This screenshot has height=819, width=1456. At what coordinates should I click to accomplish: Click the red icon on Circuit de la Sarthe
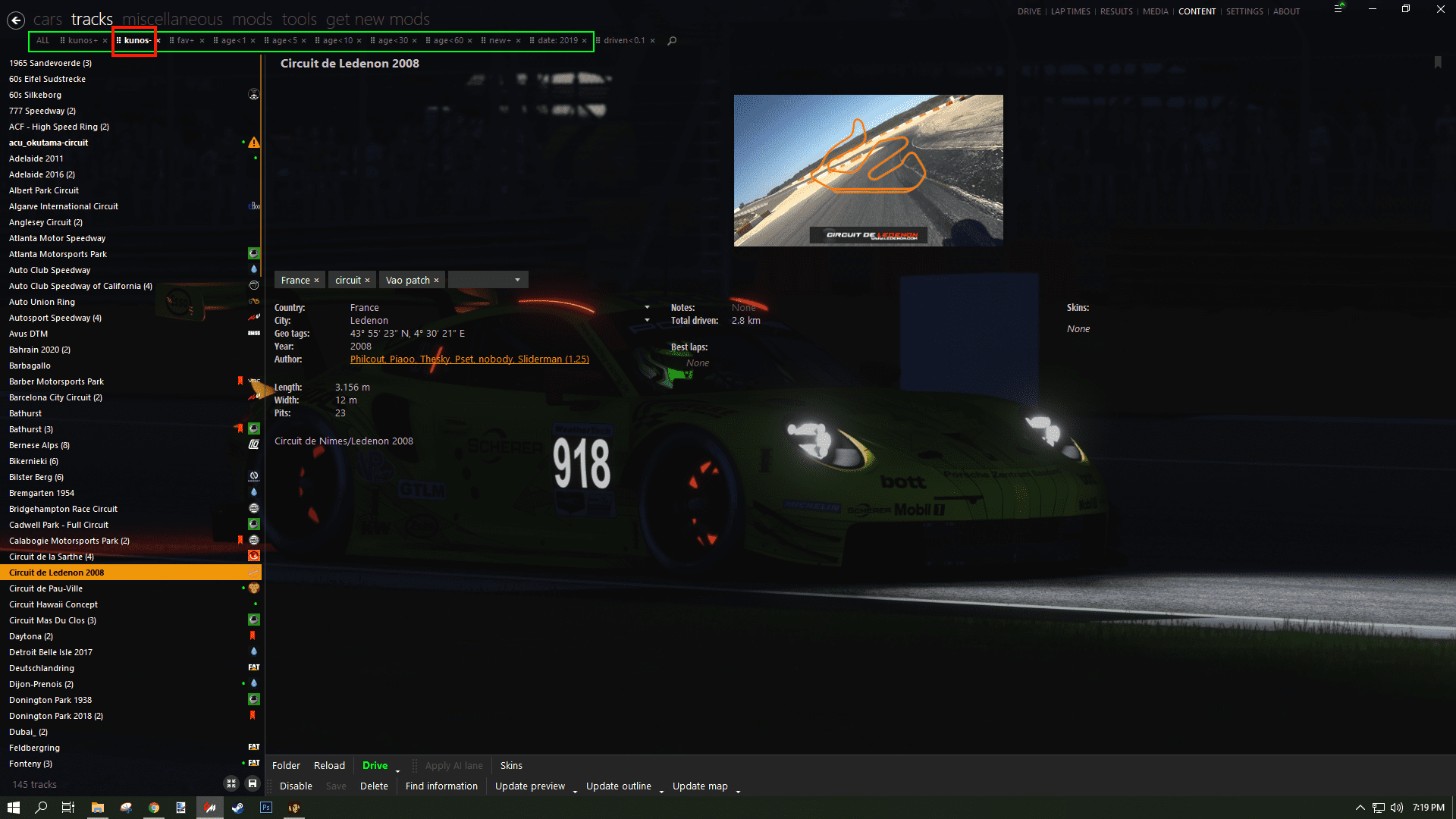(x=254, y=557)
